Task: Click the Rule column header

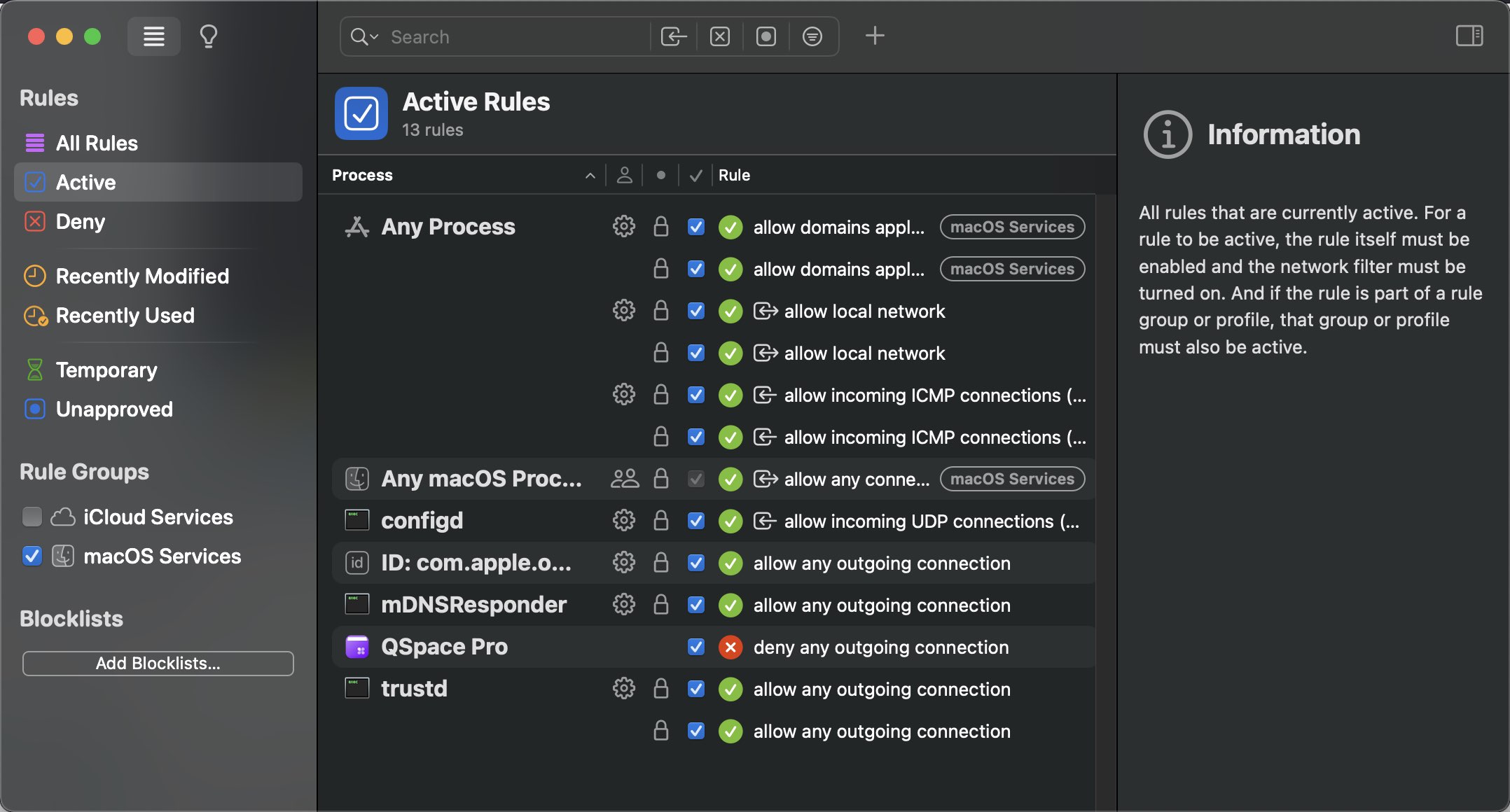Action: point(734,175)
